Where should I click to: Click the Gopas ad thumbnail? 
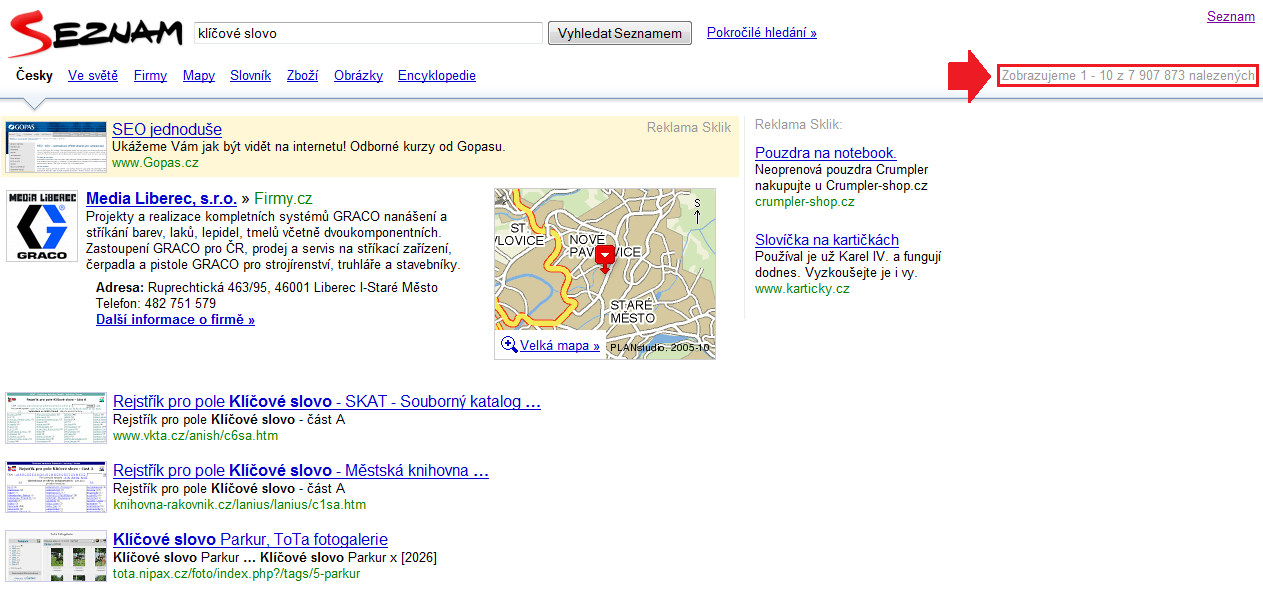[x=56, y=147]
